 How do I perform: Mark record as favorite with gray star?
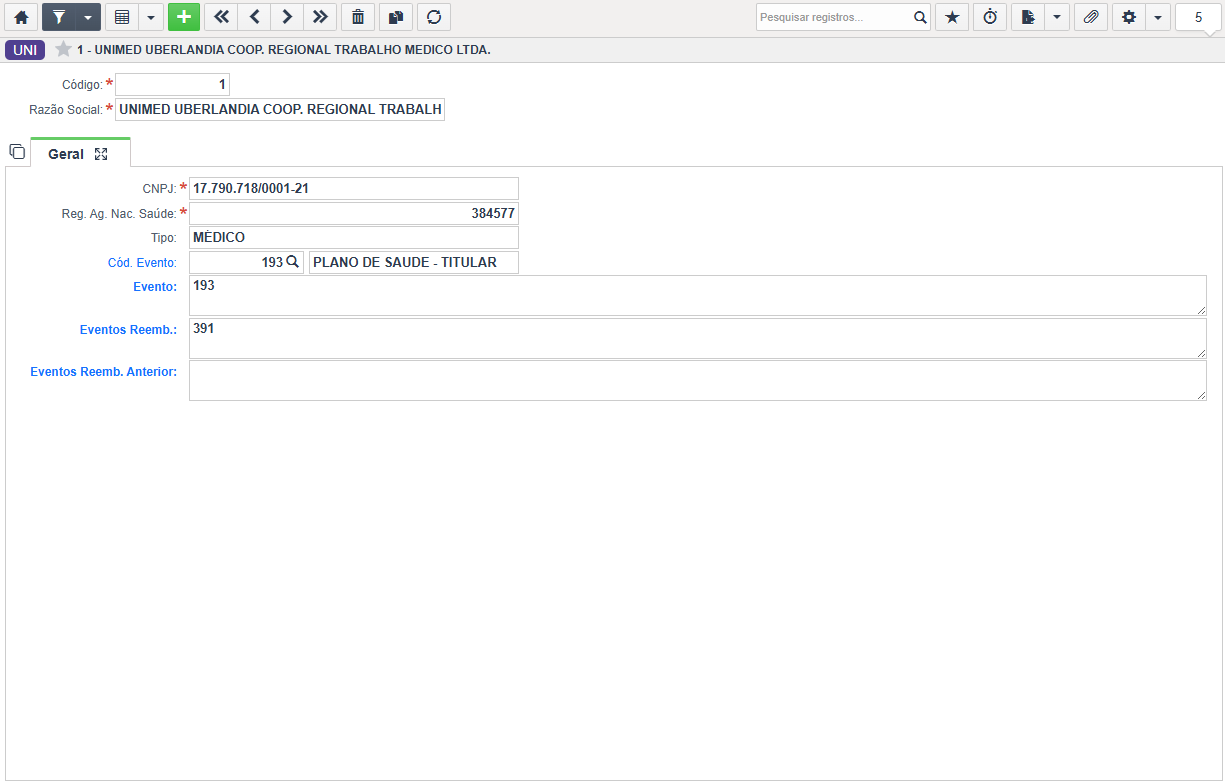(x=63, y=49)
